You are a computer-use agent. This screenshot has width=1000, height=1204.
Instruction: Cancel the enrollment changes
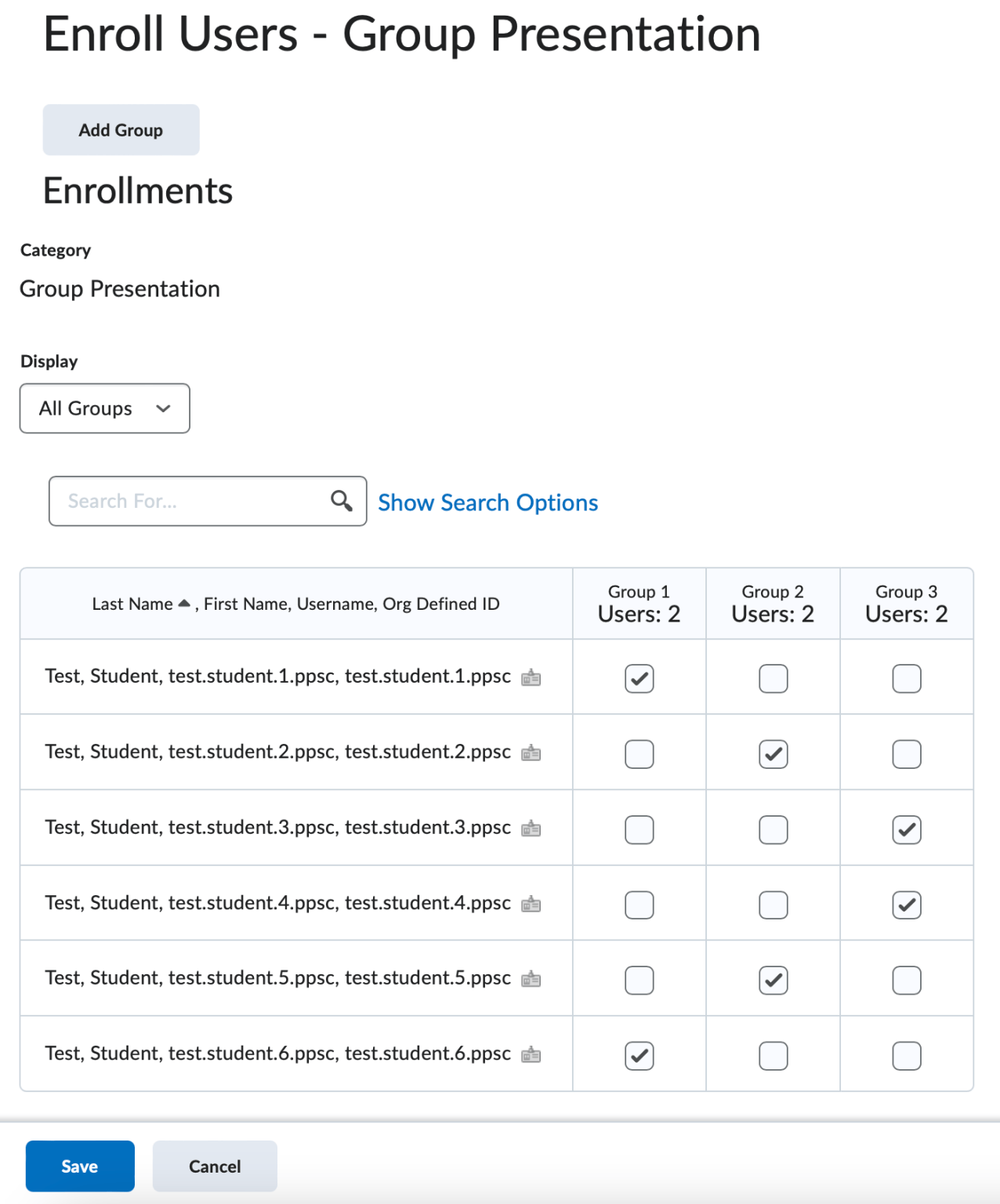tap(215, 1166)
